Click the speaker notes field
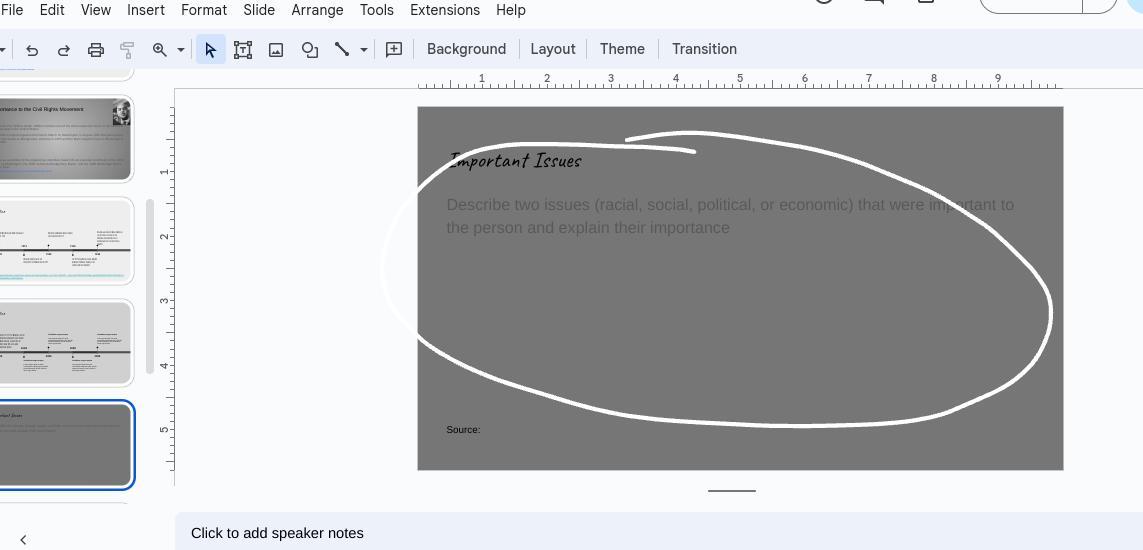This screenshot has width=1143, height=550. coord(660,533)
